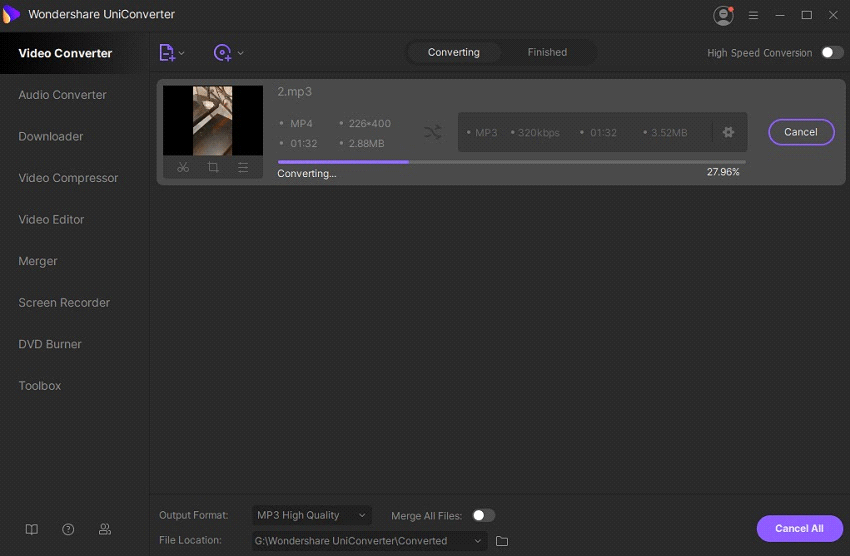The height and width of the screenshot is (556, 850).
Task: Click the community users icon
Action: pos(105,529)
